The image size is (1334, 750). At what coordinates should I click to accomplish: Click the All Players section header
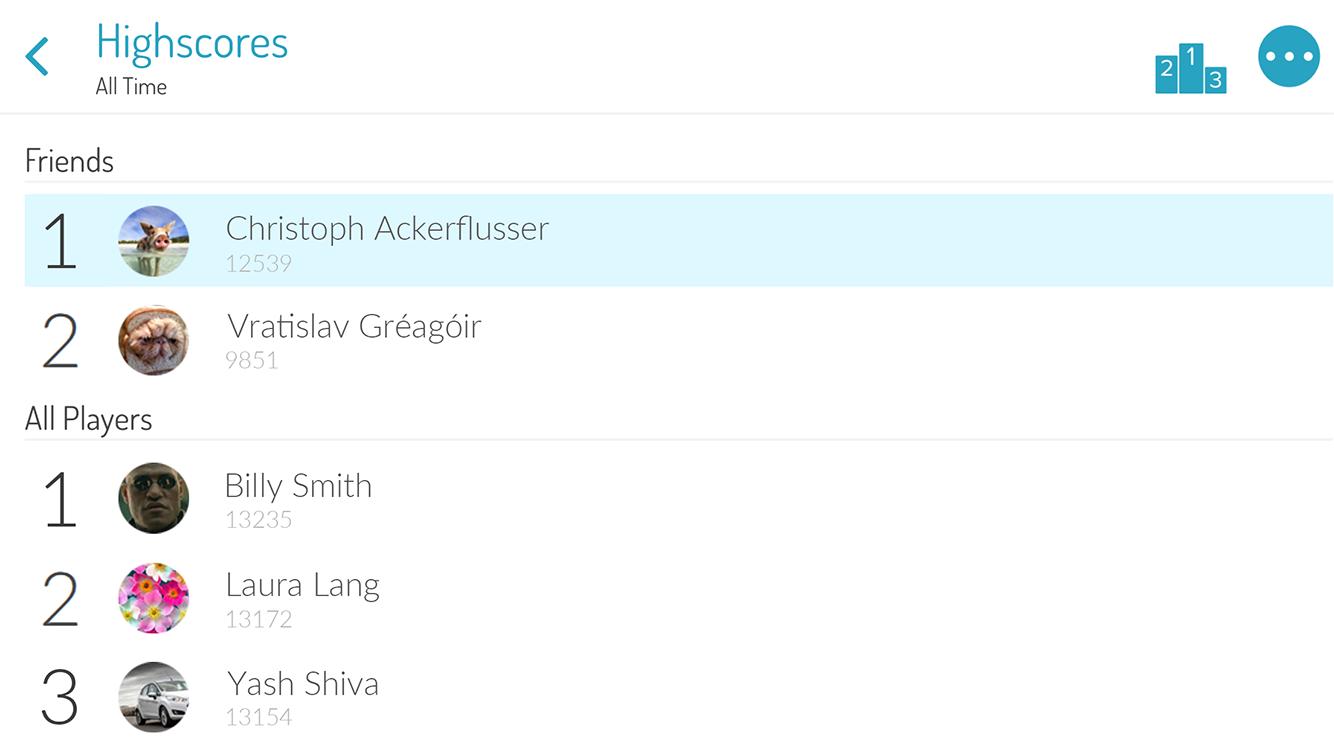88,419
